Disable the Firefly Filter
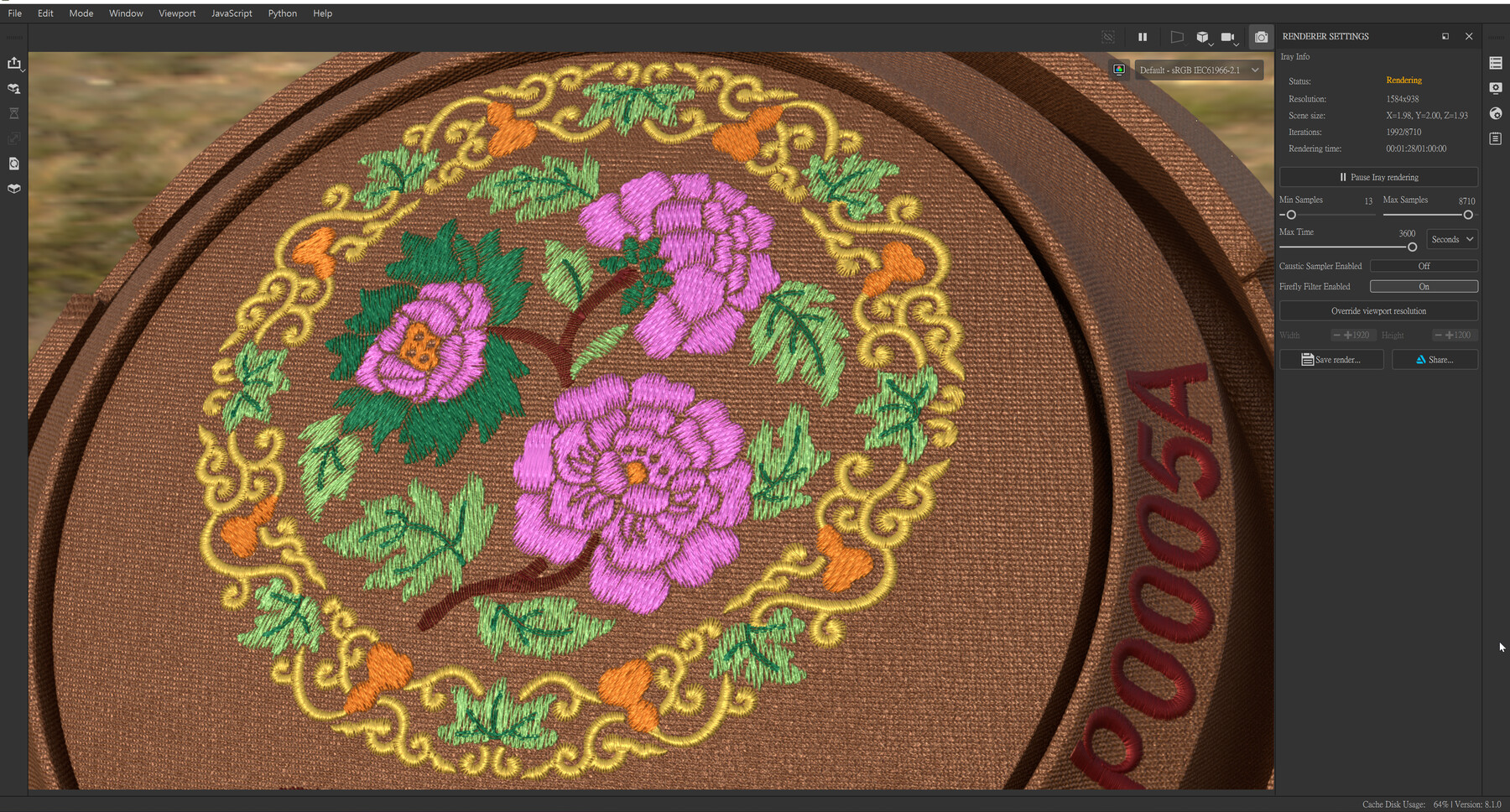This screenshot has width=1510, height=812. pyautogui.click(x=1423, y=286)
